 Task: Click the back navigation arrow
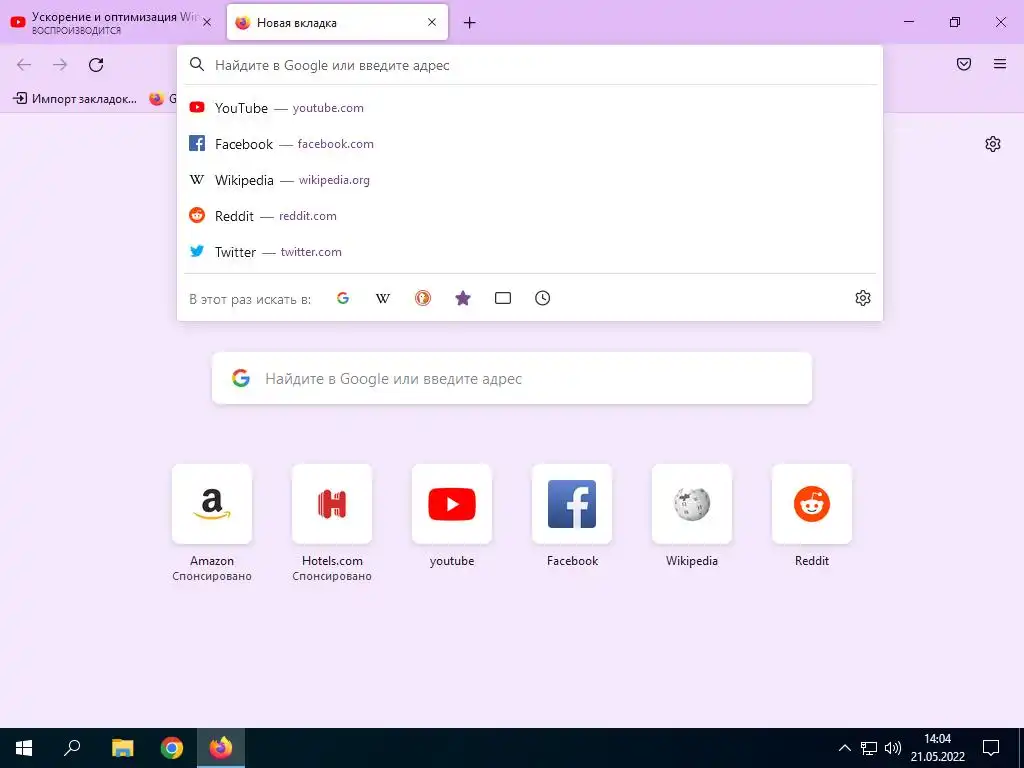click(x=24, y=65)
